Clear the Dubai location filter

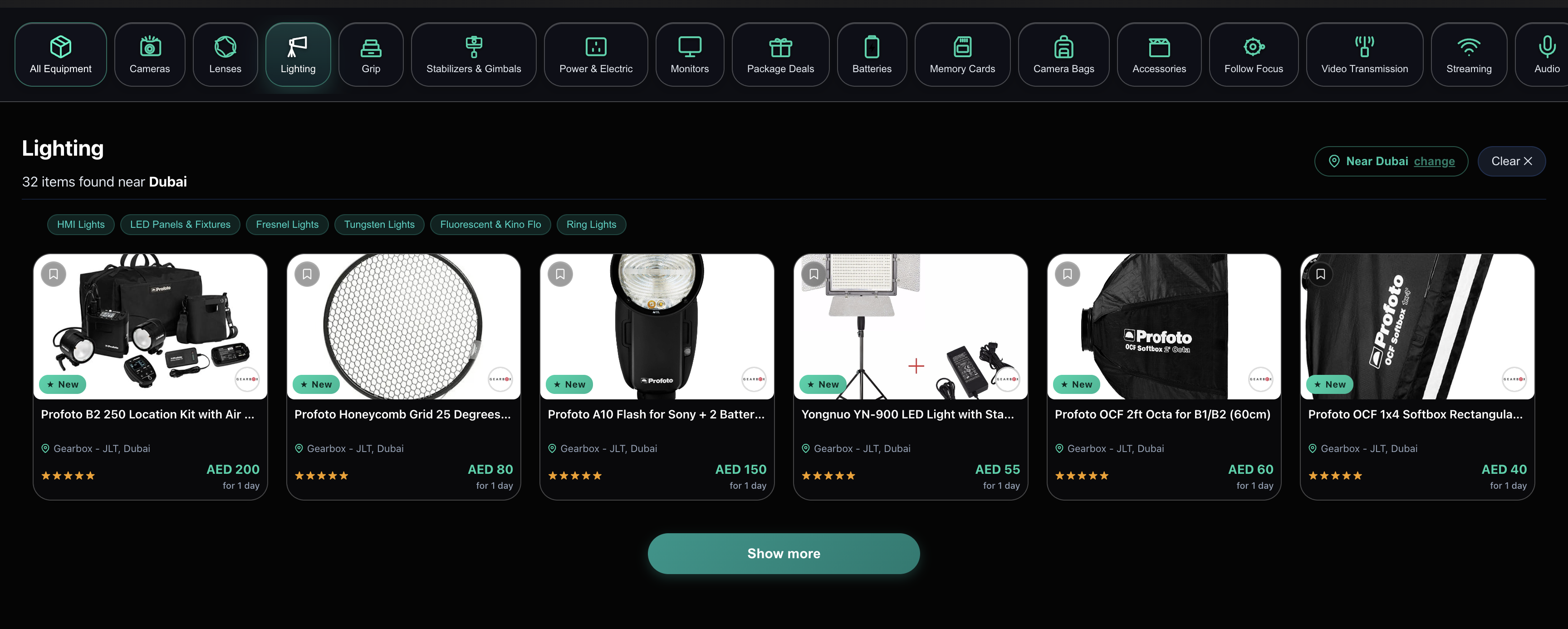click(x=1511, y=162)
